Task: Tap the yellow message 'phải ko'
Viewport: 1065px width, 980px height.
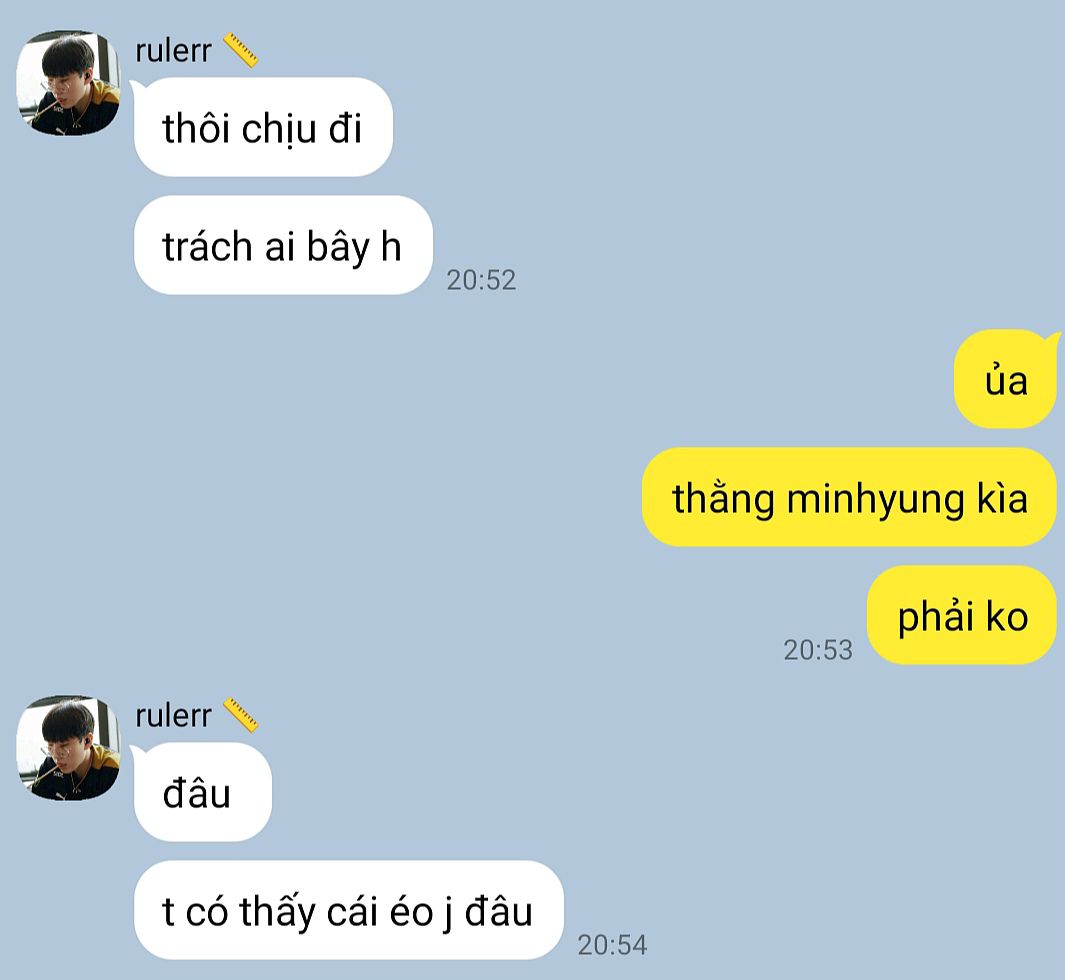Action: [x=962, y=615]
